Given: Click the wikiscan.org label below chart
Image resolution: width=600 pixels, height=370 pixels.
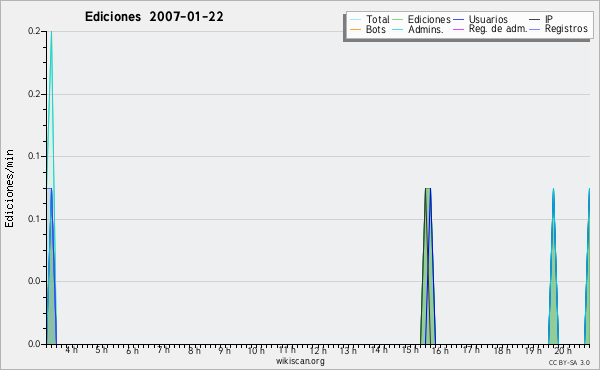Looking at the screenshot, I should pos(300,361).
